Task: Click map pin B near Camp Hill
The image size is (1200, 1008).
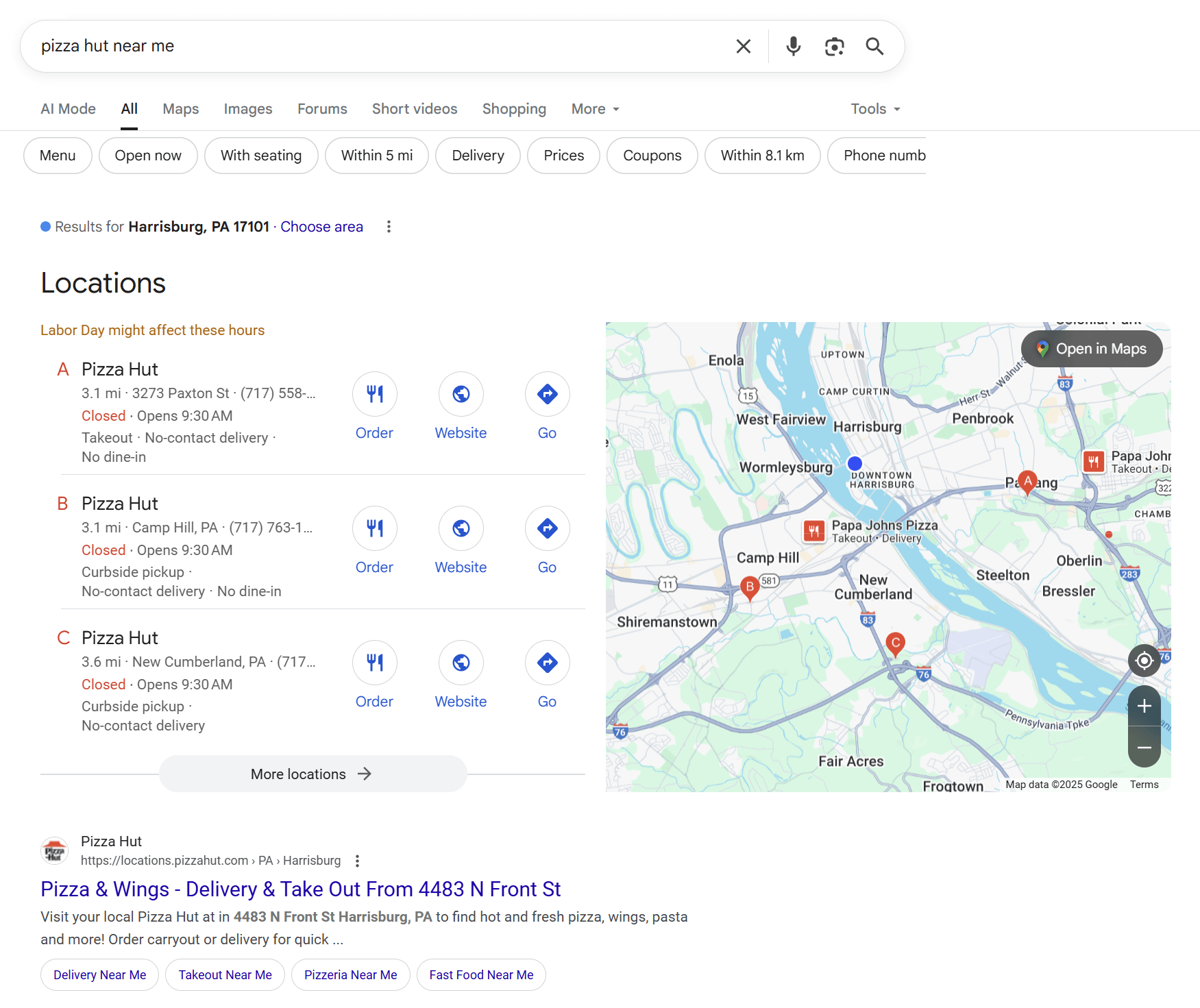Action: coord(750,588)
